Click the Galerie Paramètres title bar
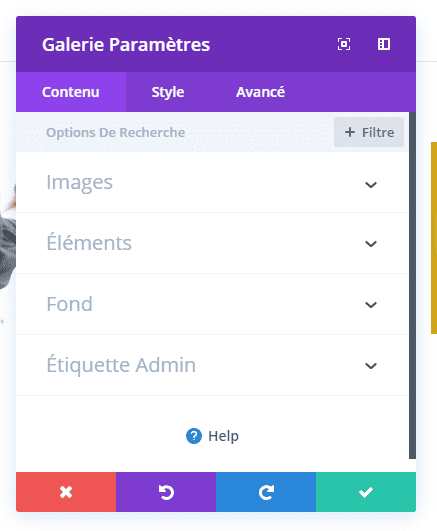Screen dimensions: 437x531 tap(216, 44)
